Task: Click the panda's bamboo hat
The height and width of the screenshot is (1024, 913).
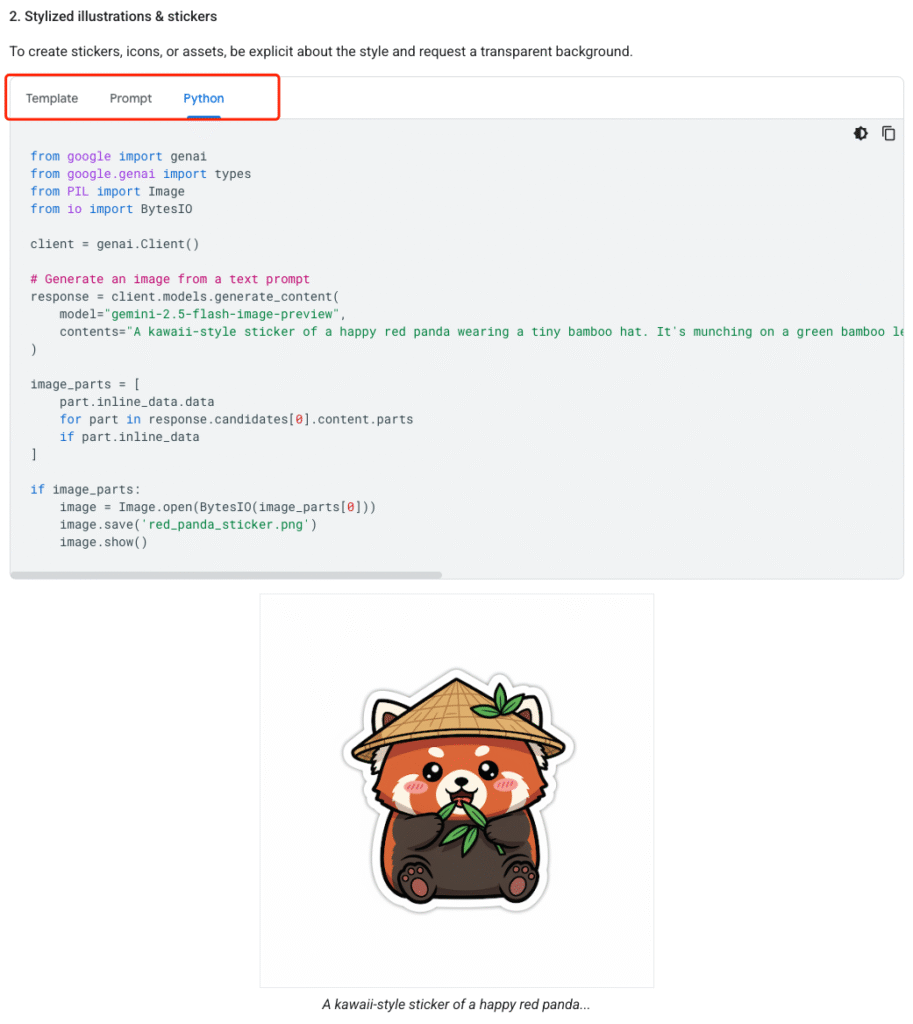Action: coord(457,718)
